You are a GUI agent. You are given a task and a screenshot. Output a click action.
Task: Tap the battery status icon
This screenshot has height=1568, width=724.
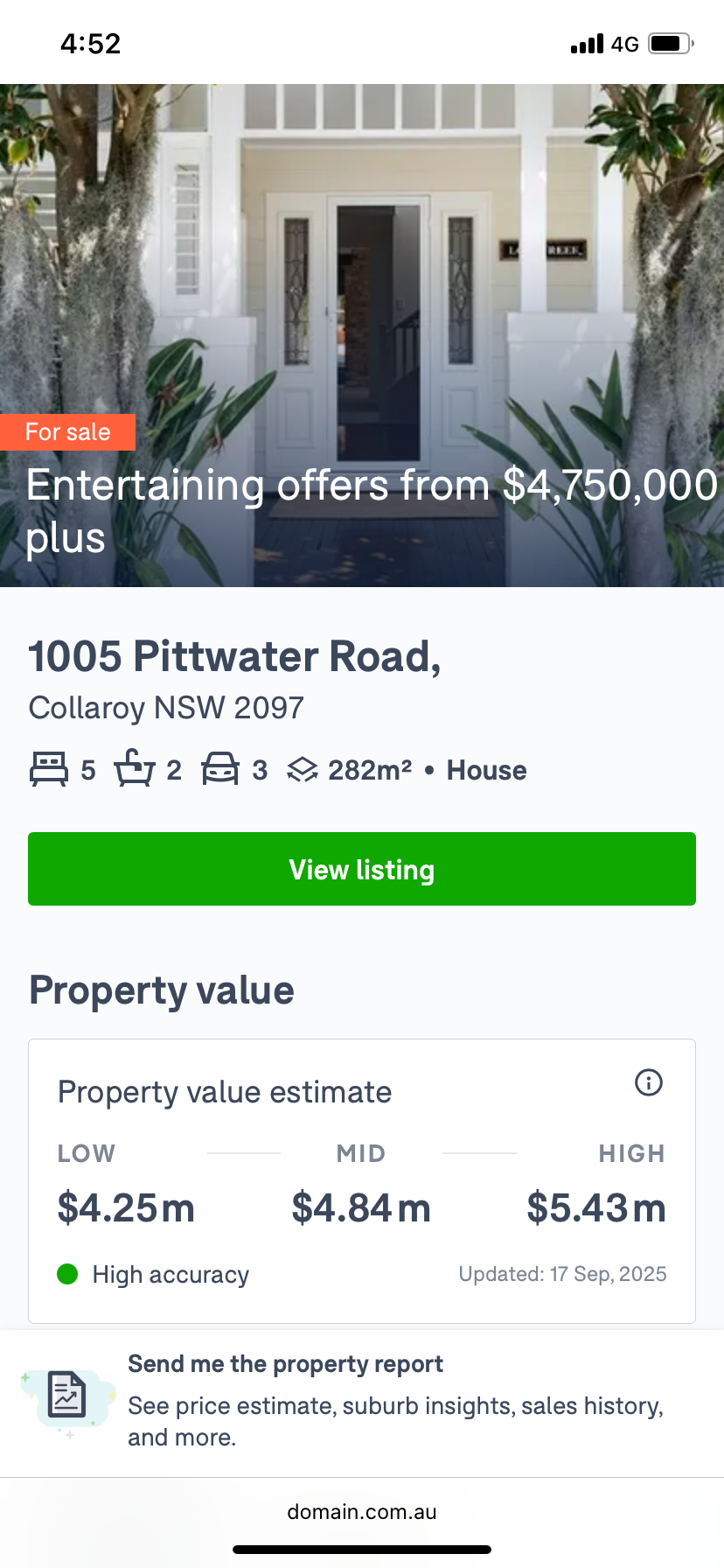coord(671,44)
